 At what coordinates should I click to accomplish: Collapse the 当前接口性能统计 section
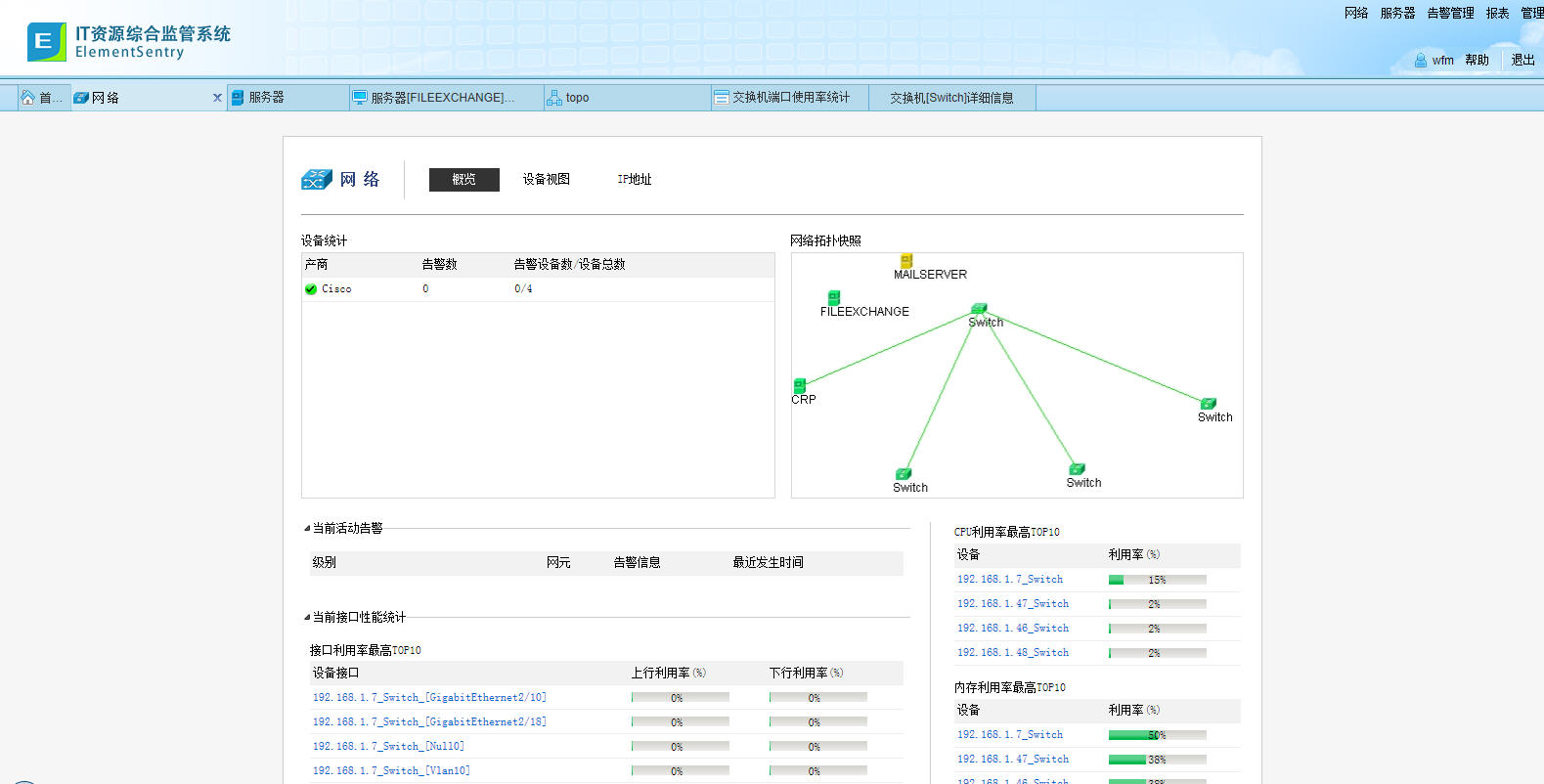coord(306,618)
